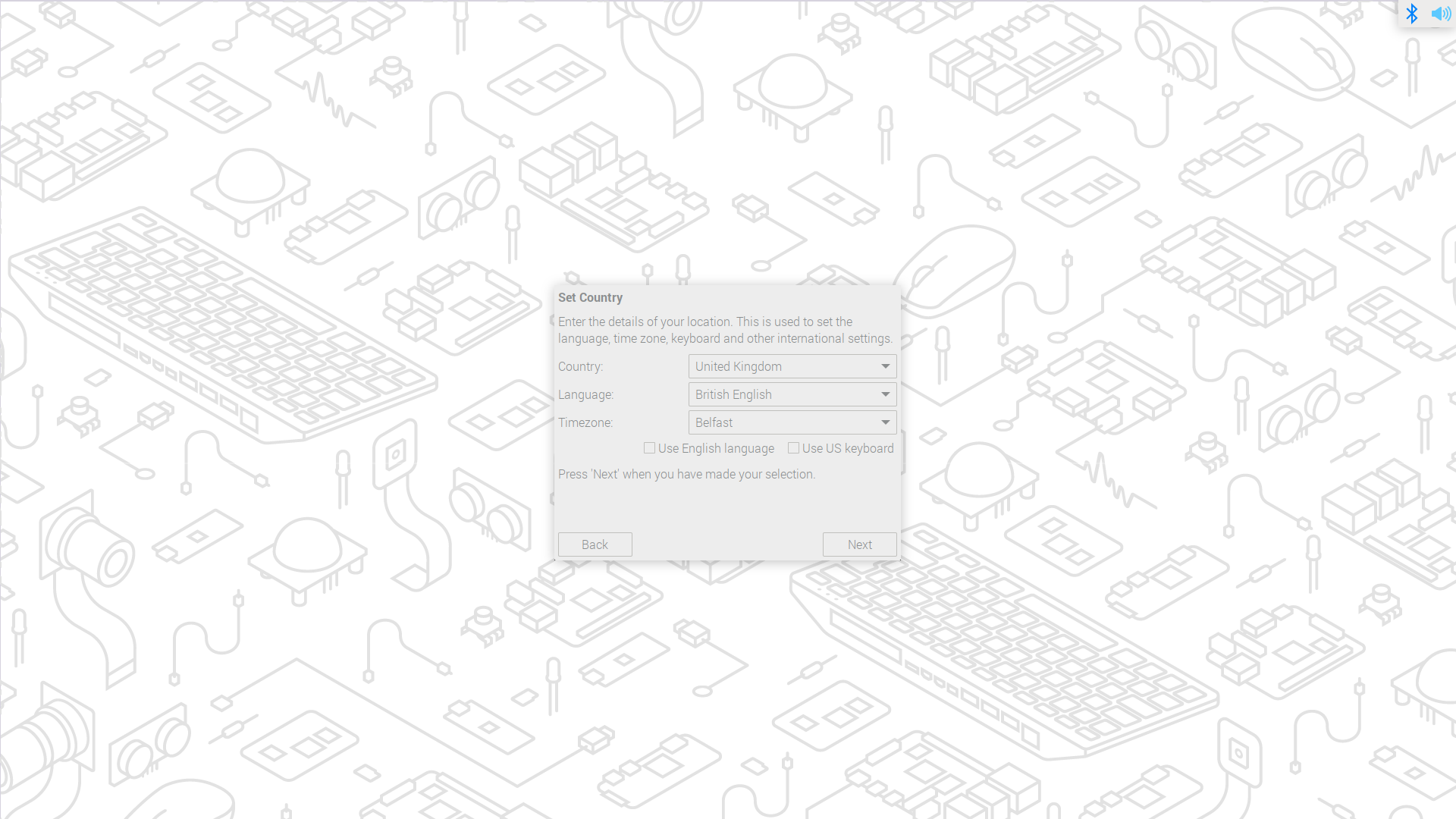Click the Set Country dialog title
Screen dimensions: 1456x819
590,297
